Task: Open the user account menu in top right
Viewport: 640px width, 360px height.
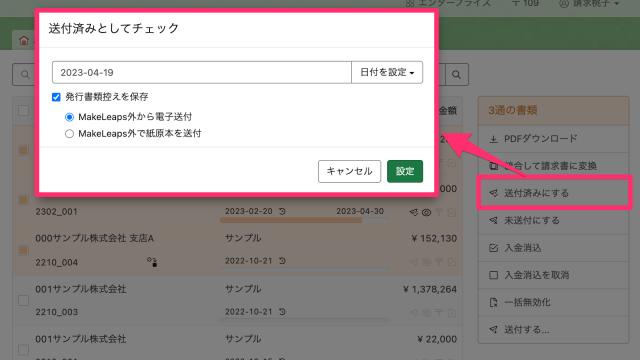Action: coord(589,4)
